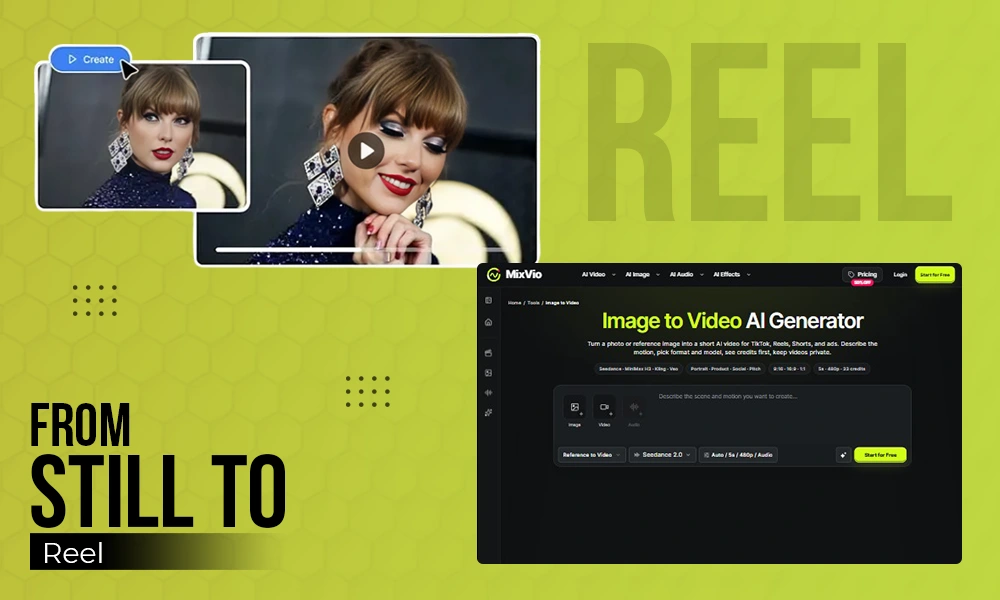Screen dimensions: 1000x600
Task: Open the Pricing page
Action: (x=862, y=274)
